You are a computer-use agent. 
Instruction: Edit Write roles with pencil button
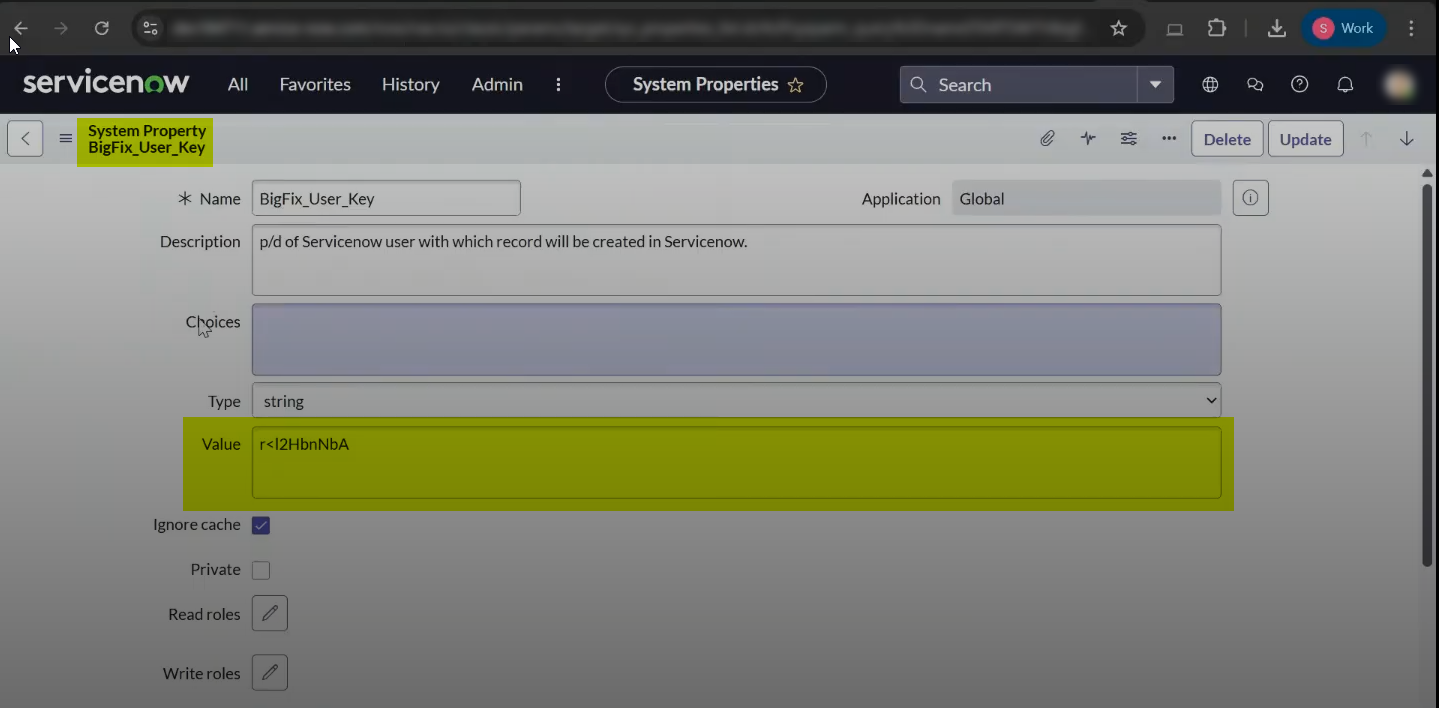(270, 672)
